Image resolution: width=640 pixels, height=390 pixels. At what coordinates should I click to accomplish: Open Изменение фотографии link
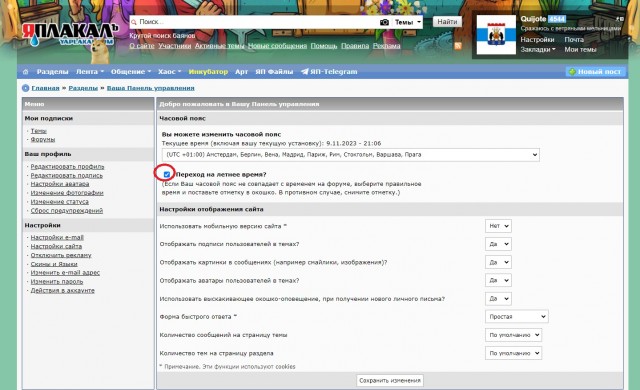point(67,193)
